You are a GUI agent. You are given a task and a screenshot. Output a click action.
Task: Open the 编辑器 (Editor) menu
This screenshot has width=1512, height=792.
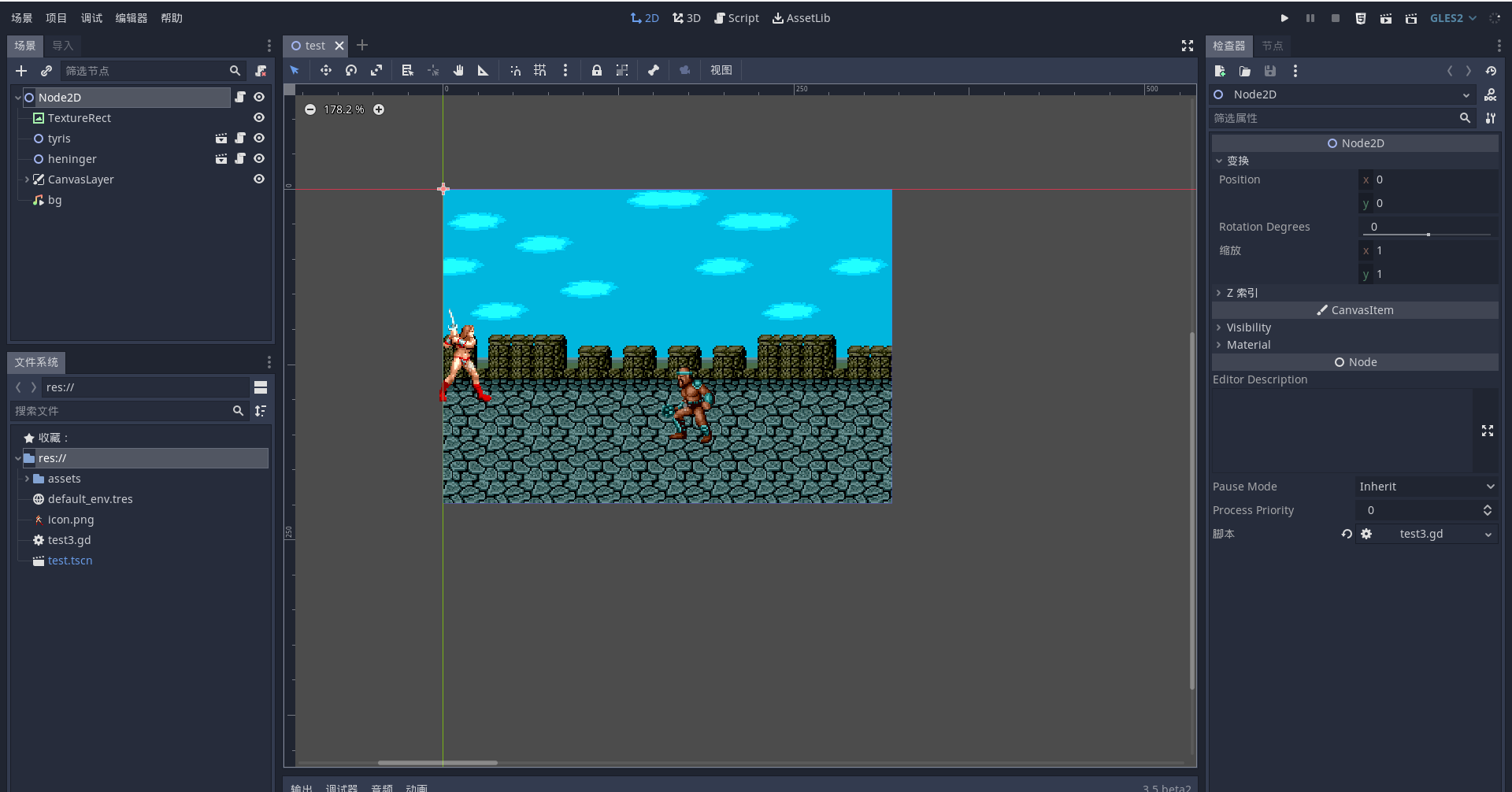[132, 18]
